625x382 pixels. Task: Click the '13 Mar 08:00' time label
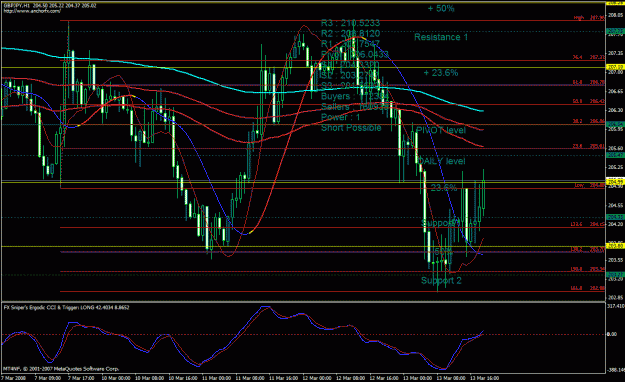pos(451,378)
